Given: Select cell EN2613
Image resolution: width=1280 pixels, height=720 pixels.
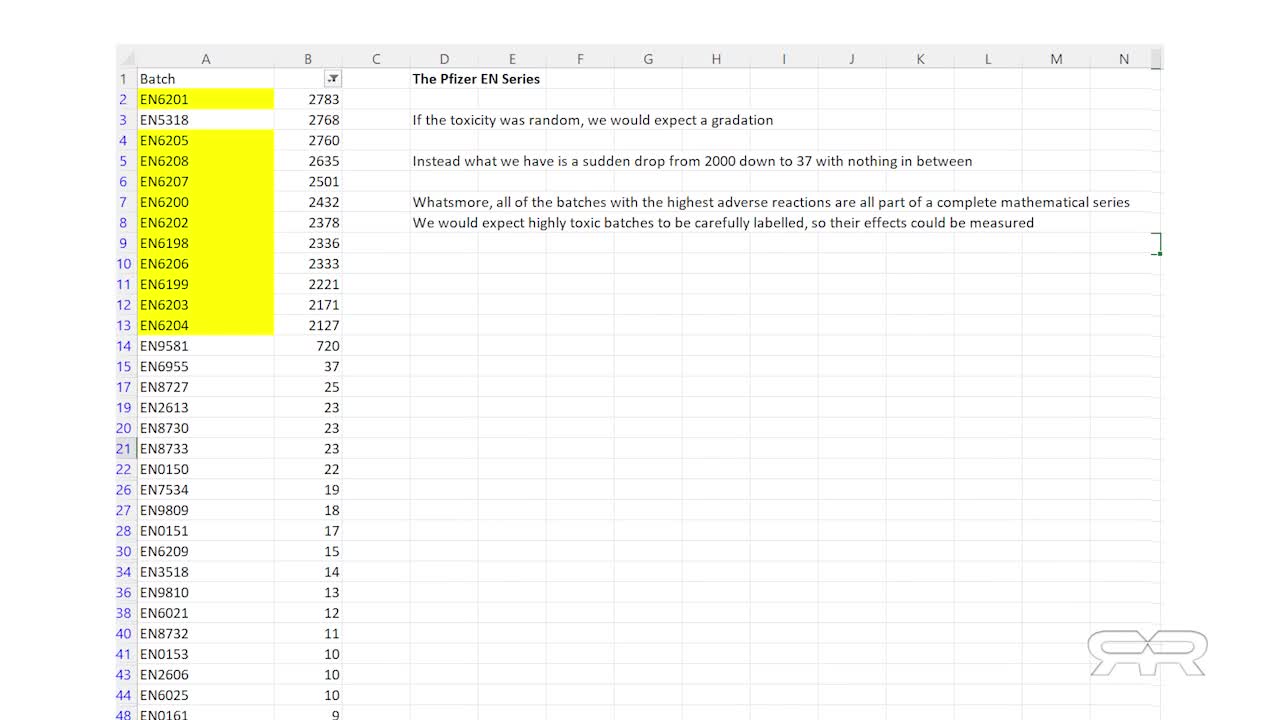Looking at the screenshot, I should coord(205,408).
